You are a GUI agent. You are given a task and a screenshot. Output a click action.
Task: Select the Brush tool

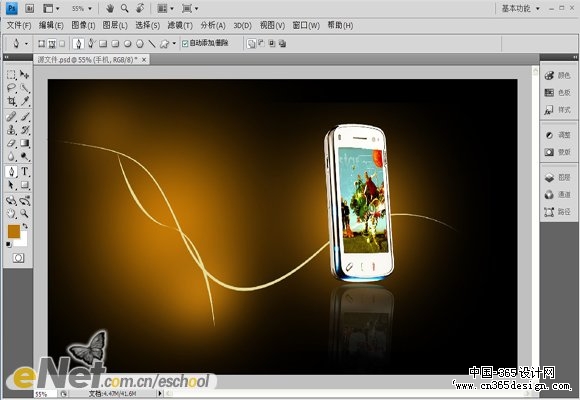click(x=25, y=117)
